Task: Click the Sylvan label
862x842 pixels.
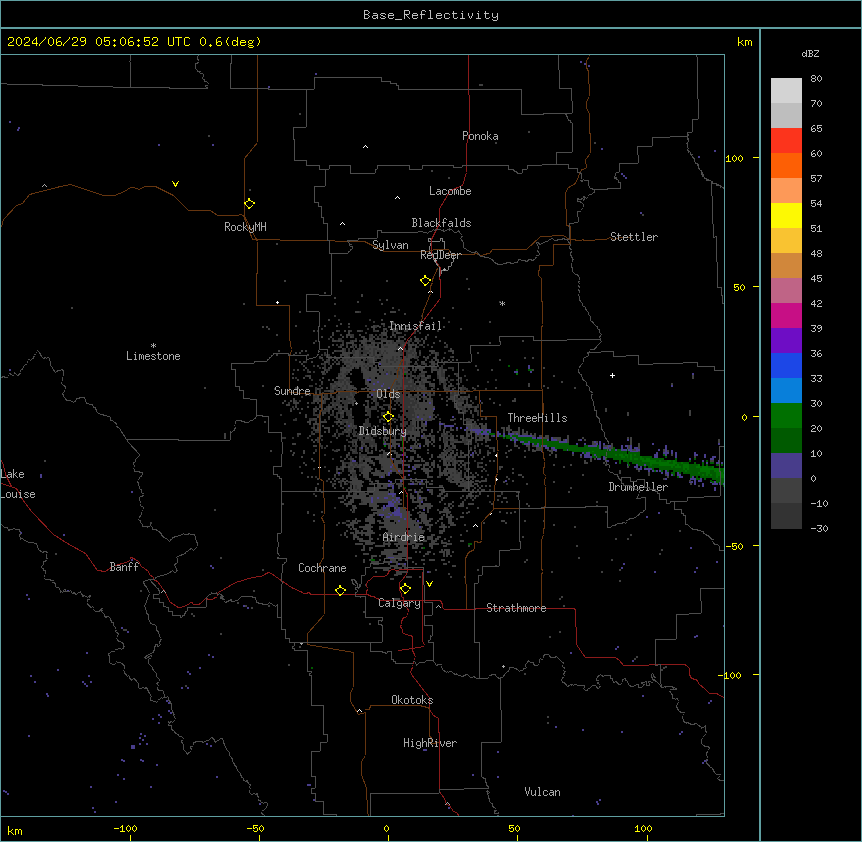Action: [390, 245]
